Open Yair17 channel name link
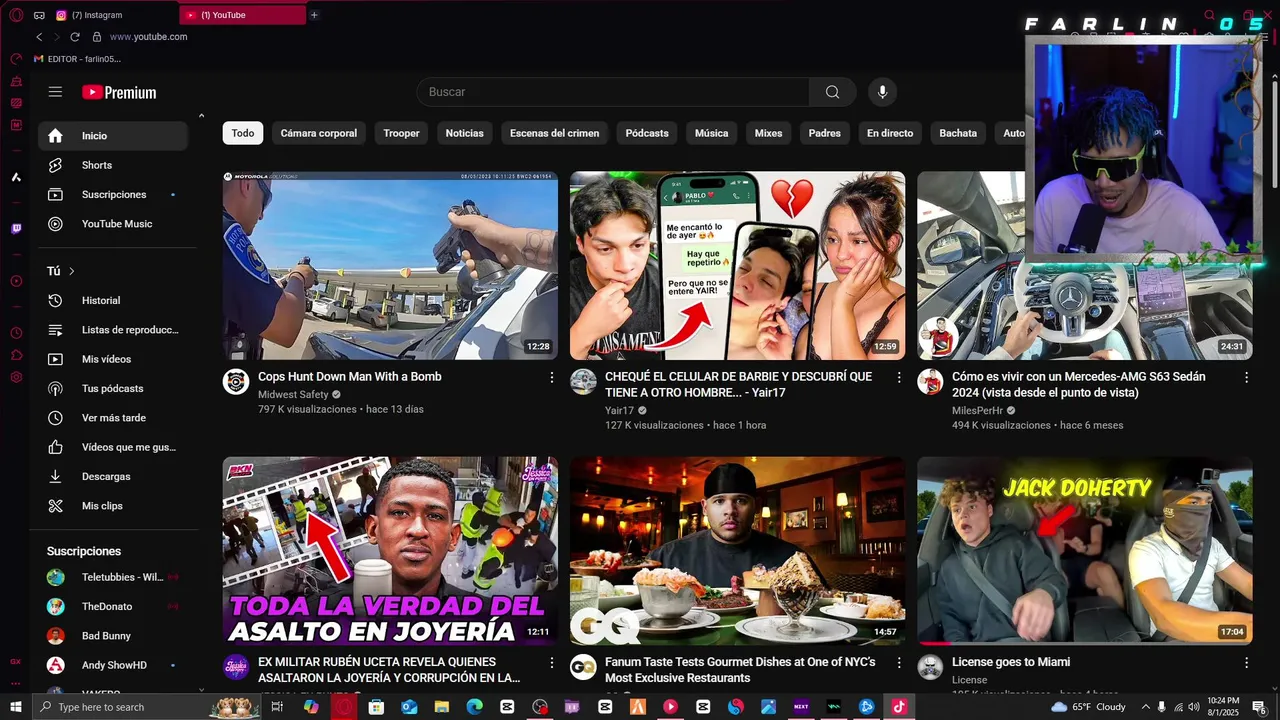This screenshot has width=1280, height=720. coord(619,411)
